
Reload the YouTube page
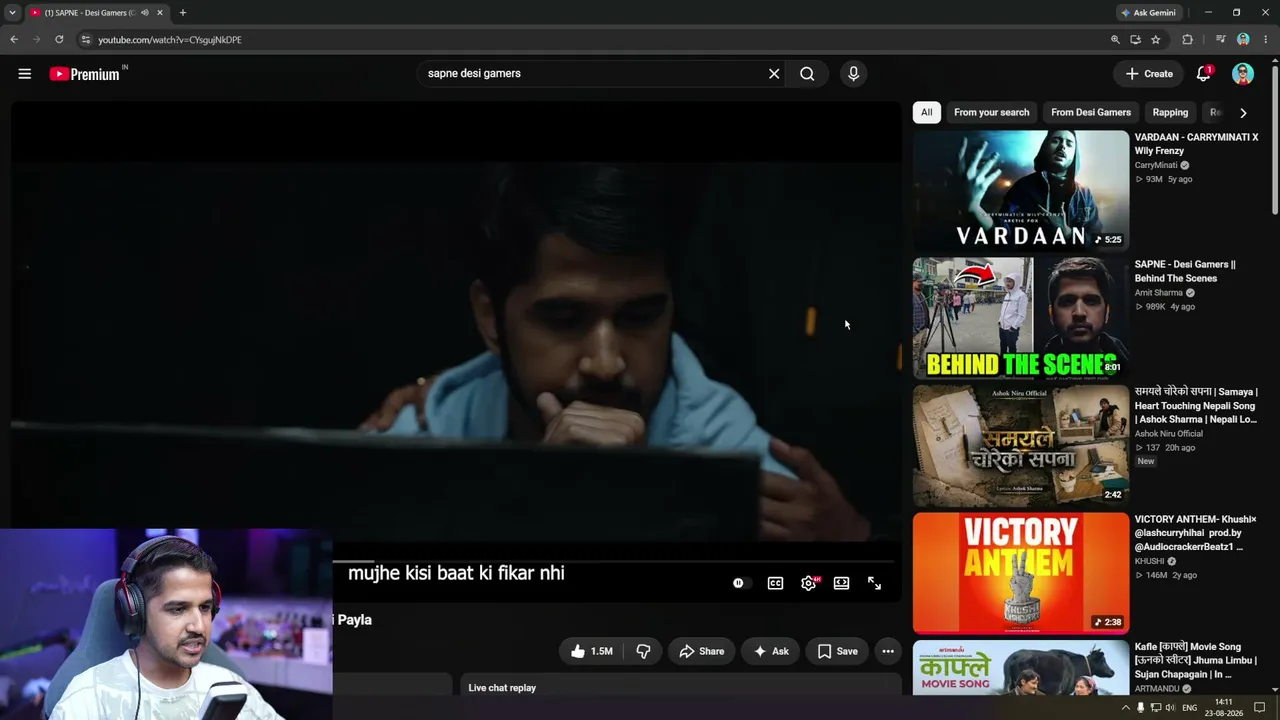coord(59,40)
